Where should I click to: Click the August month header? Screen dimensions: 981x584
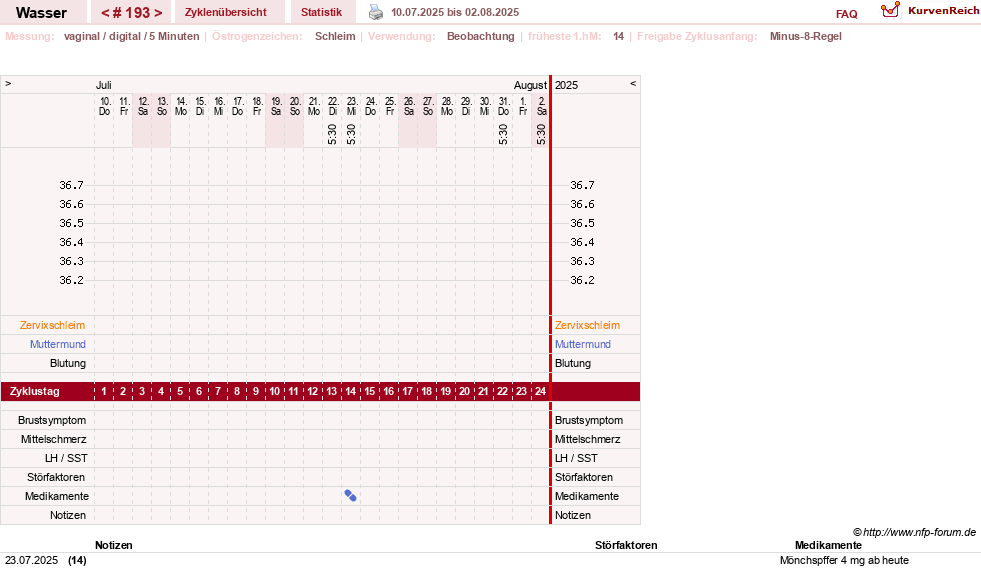(x=530, y=85)
